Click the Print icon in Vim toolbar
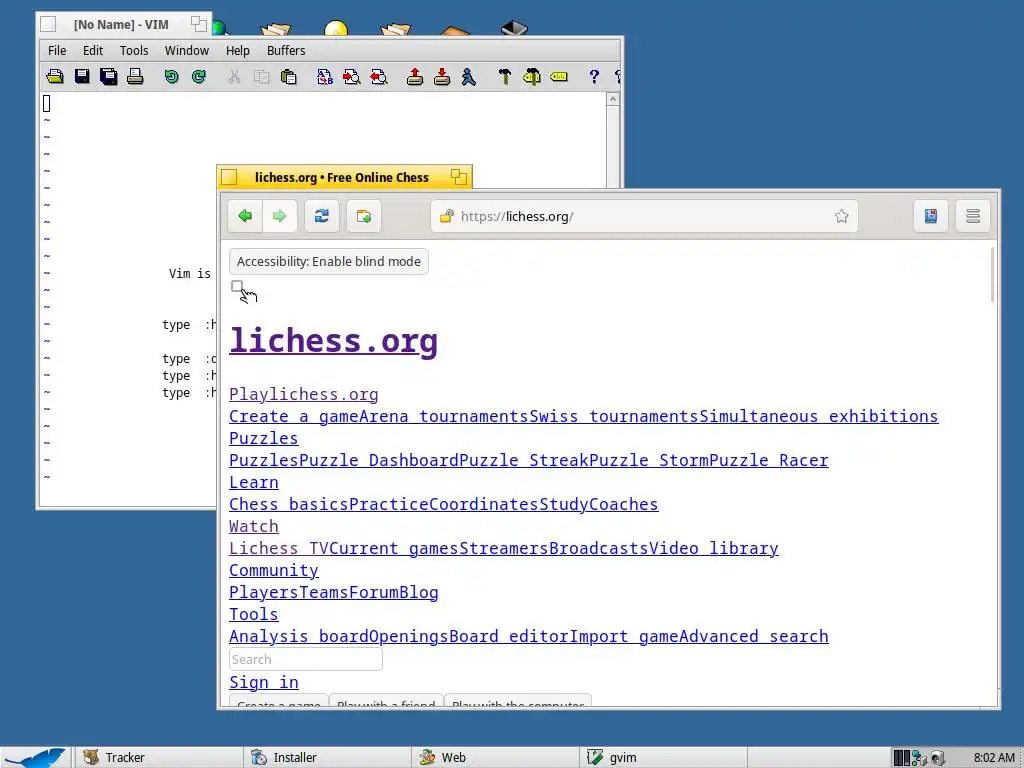Screen dimensions: 1024x768 coord(135,77)
